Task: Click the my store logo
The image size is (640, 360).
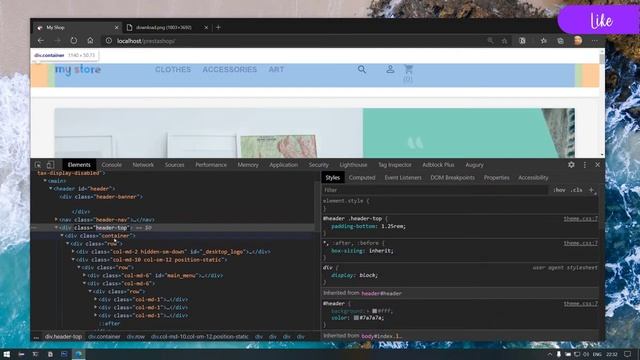Action: tap(78, 70)
